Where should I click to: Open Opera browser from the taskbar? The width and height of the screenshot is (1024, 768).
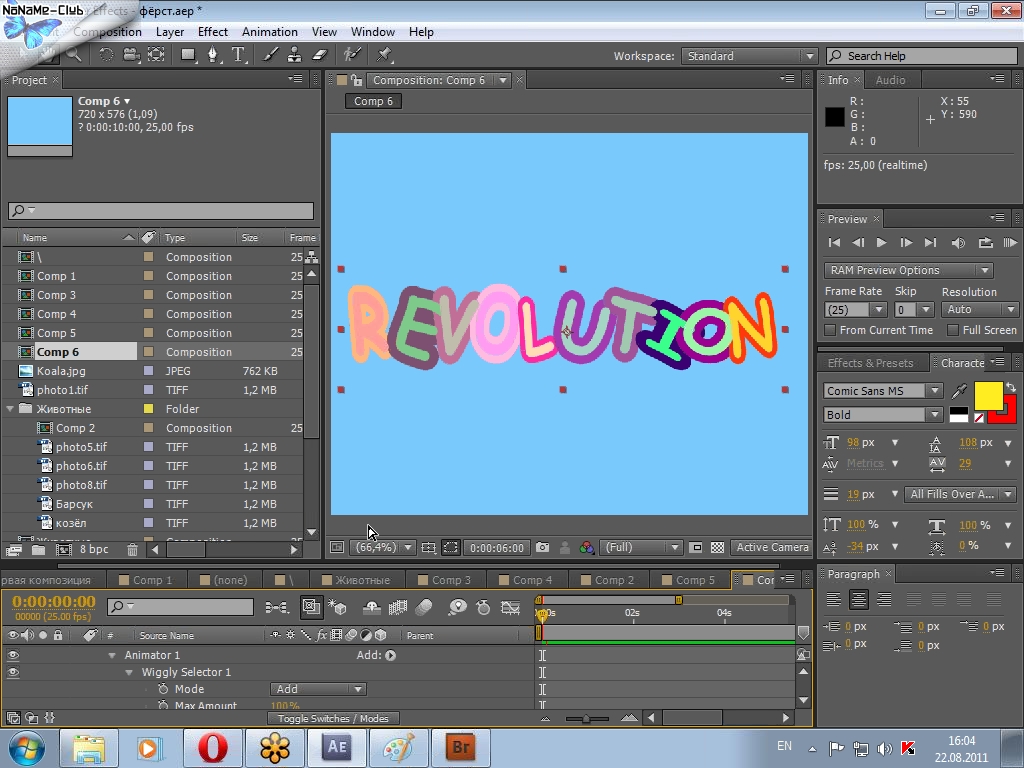[211, 747]
